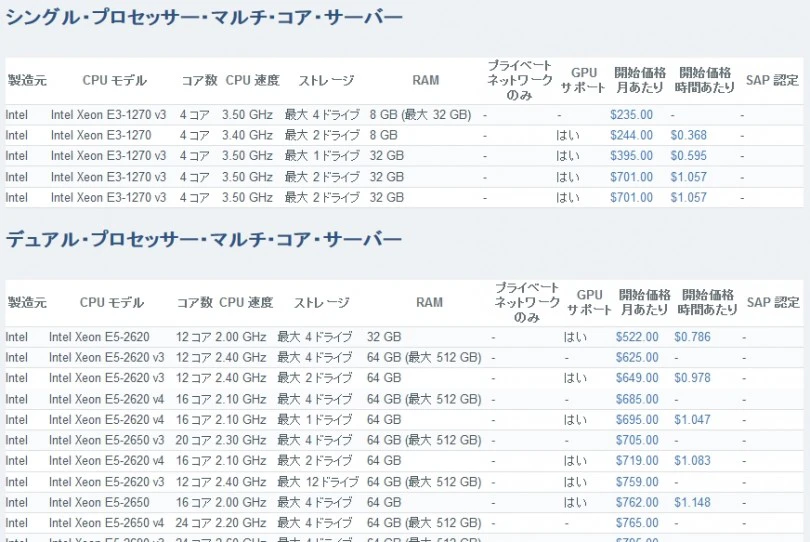This screenshot has height=542, width=810.
Task: Select the 3.40 GHz CPU speed cell
Action: (x=247, y=135)
